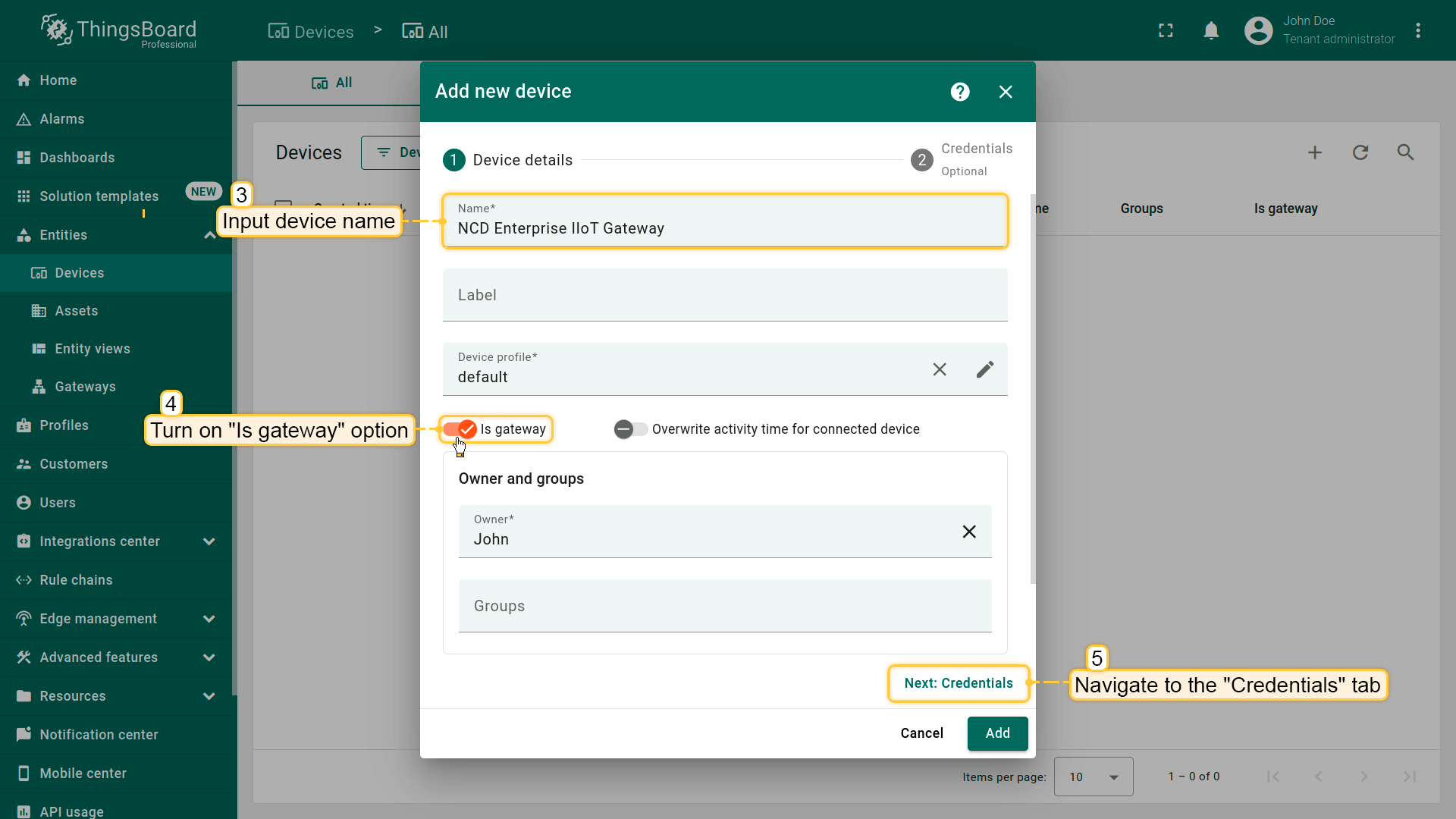This screenshot has width=1456, height=819.
Task: Open user menu three-dot icon
Action: 1417,30
